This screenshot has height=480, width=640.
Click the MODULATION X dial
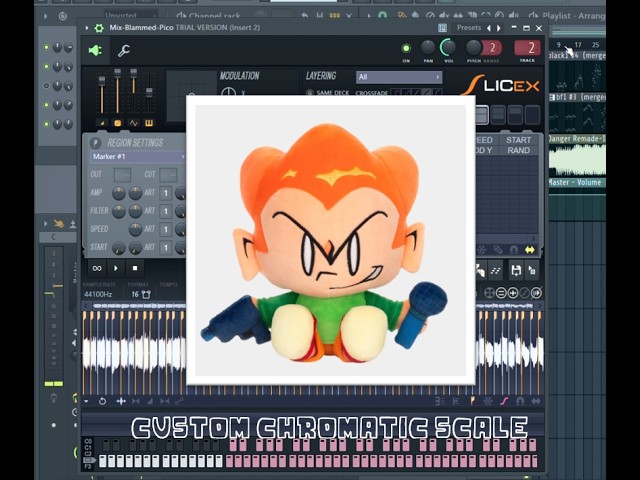tap(229, 92)
